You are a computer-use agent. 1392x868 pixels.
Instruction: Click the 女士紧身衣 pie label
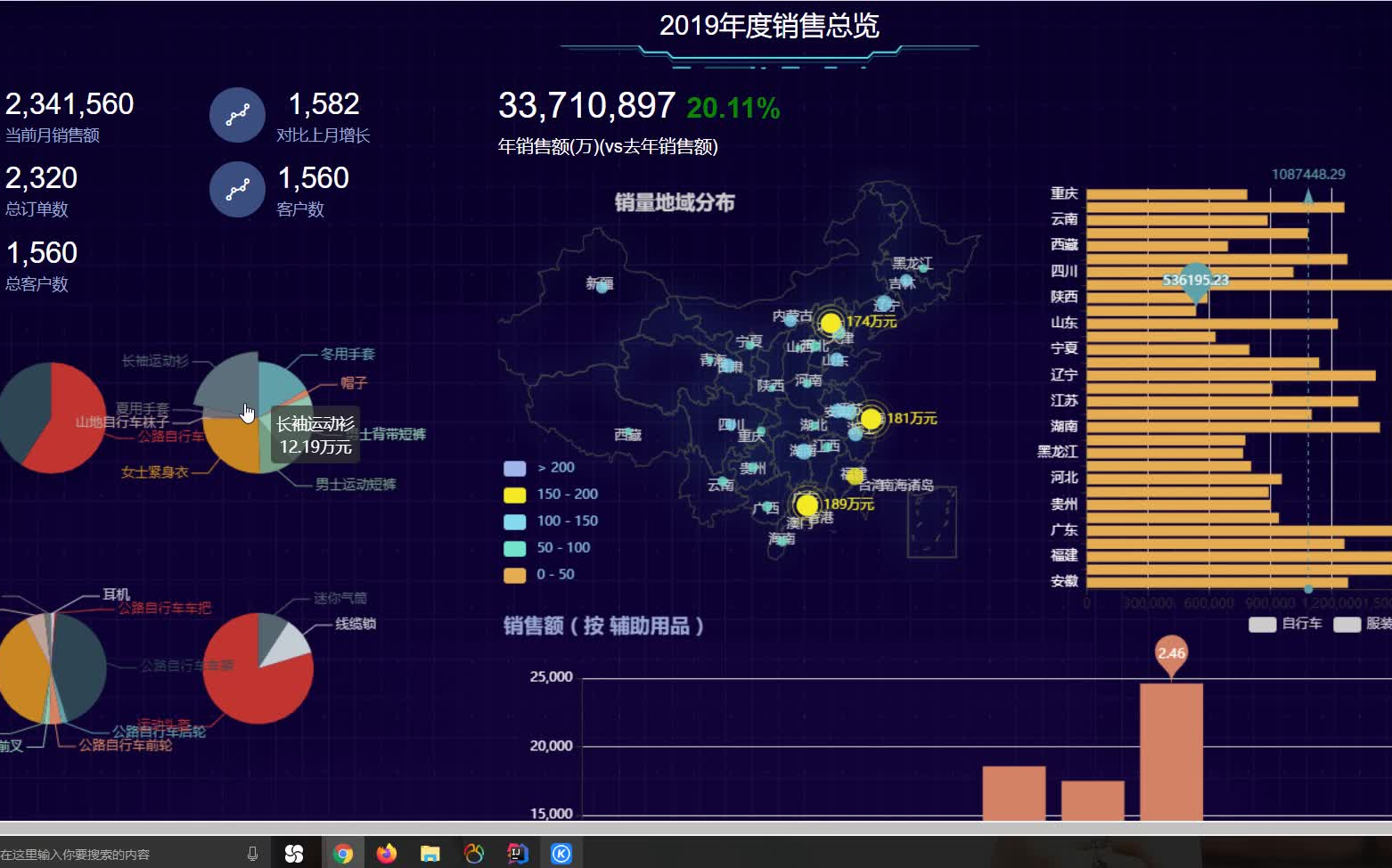pyautogui.click(x=155, y=472)
